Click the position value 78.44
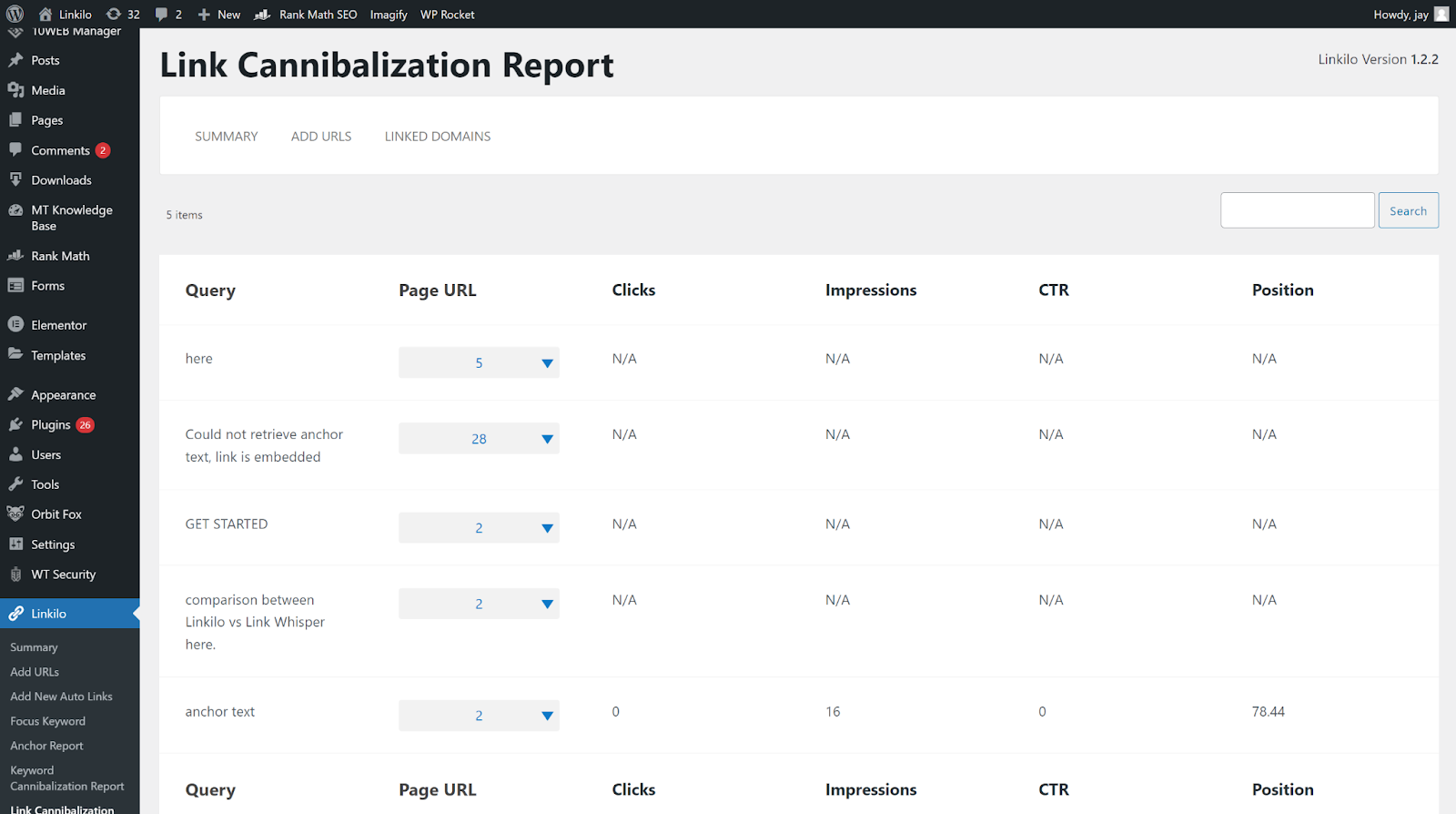The height and width of the screenshot is (814, 1456). (1269, 712)
